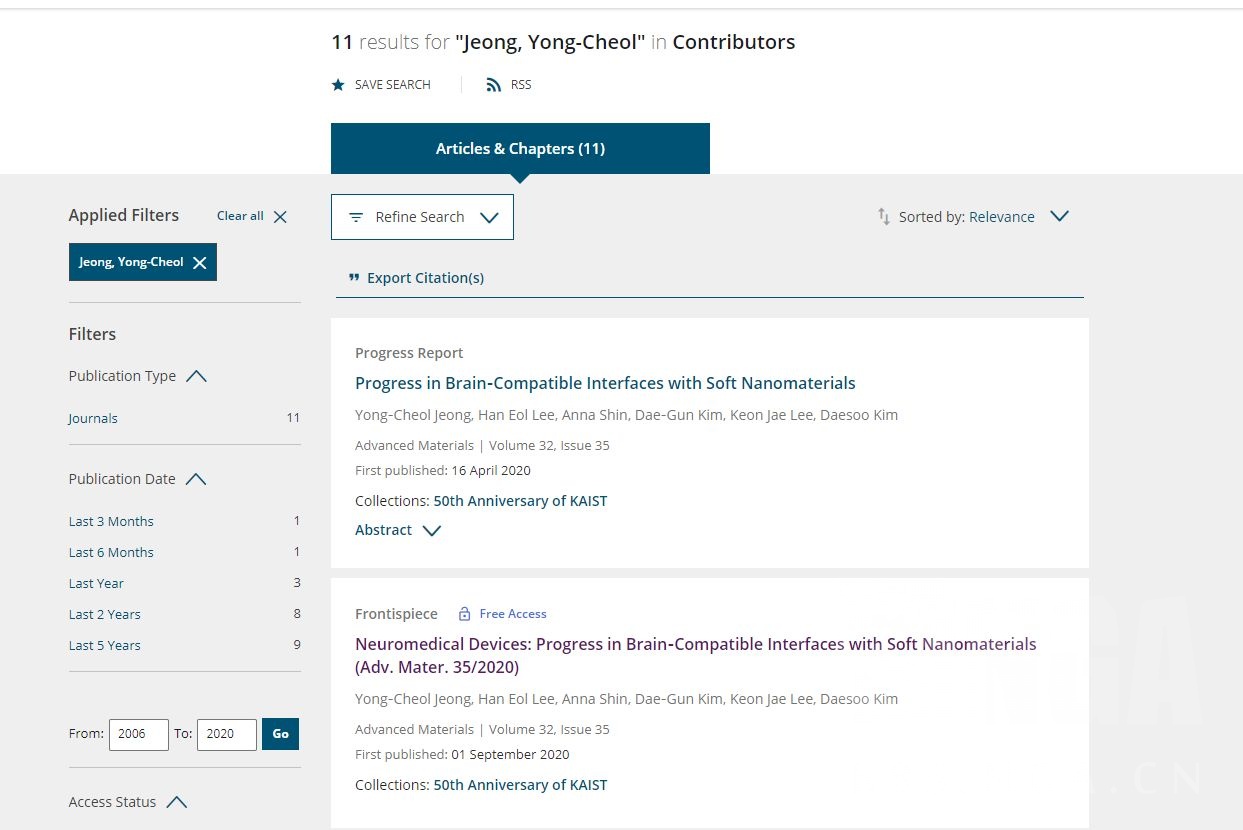This screenshot has width=1243, height=830.
Task: Open the Sorted by Relevance dropdown
Action: [1060, 216]
